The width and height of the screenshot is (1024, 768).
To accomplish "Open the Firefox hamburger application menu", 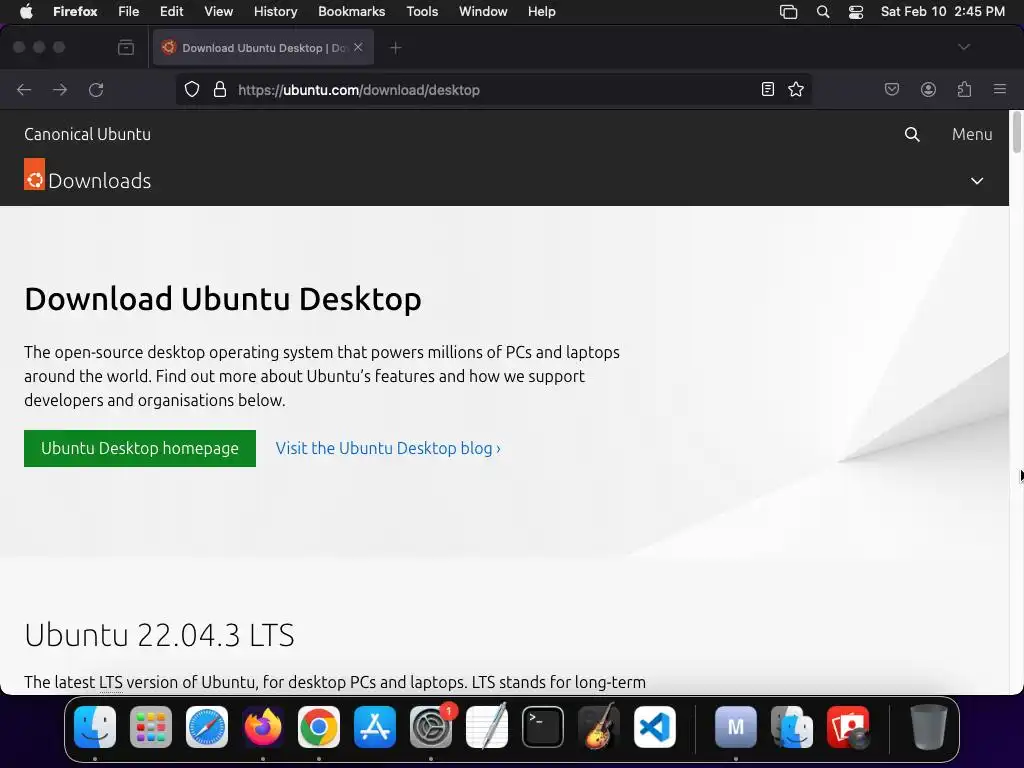I will click(1000, 89).
